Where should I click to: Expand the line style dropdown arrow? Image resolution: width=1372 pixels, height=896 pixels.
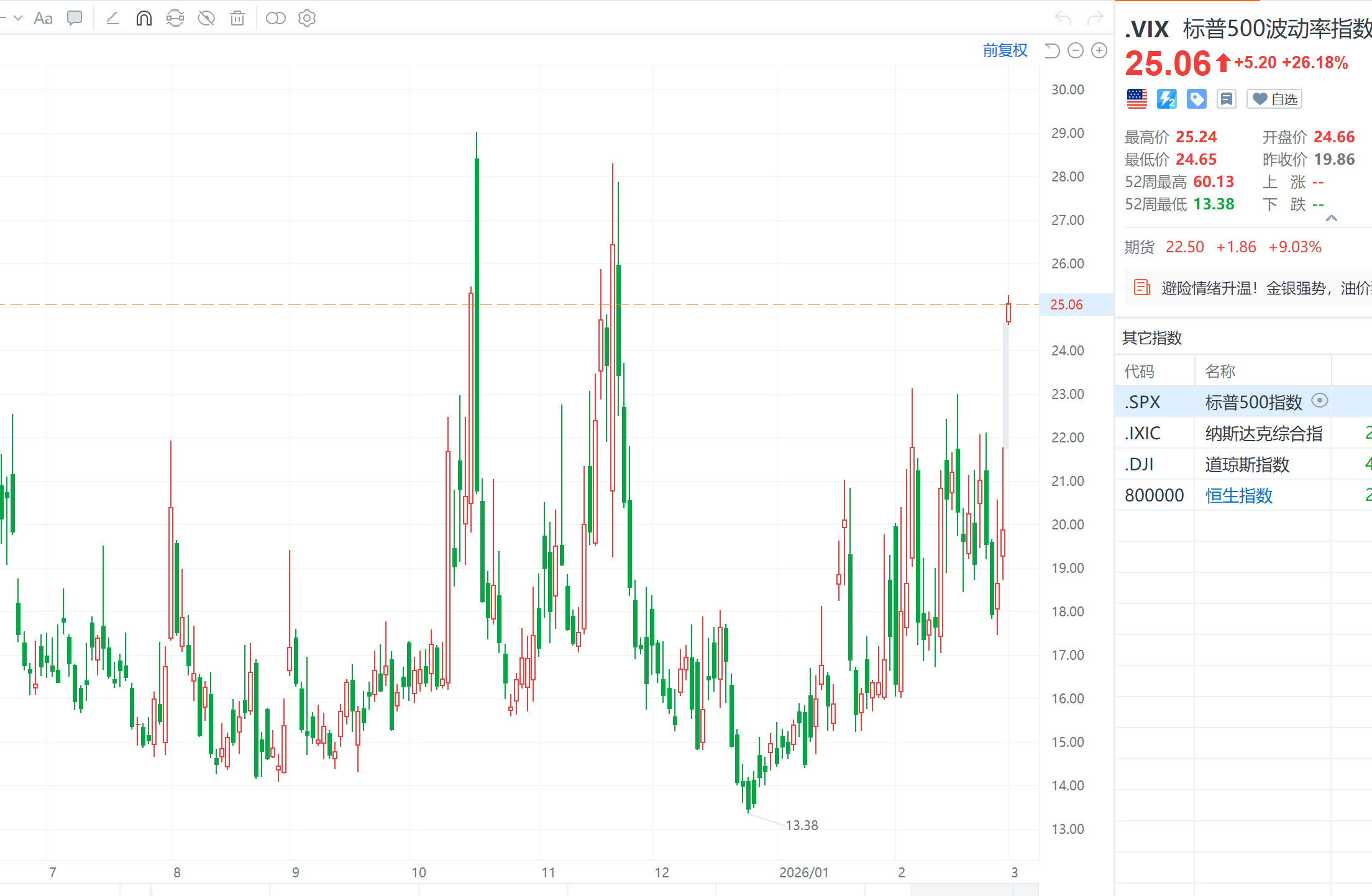pos(18,19)
